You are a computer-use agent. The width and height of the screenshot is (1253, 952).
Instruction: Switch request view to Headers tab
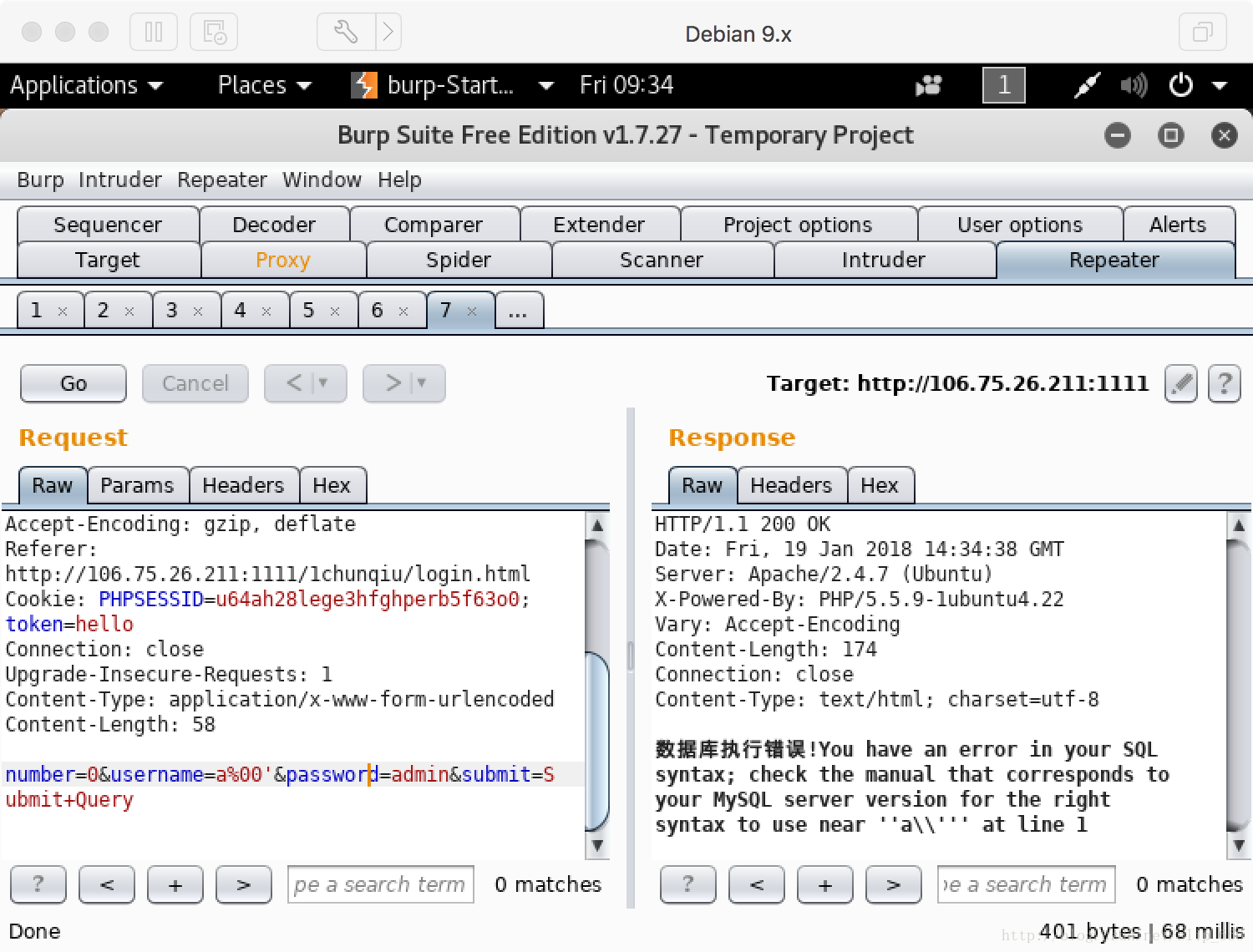[243, 485]
